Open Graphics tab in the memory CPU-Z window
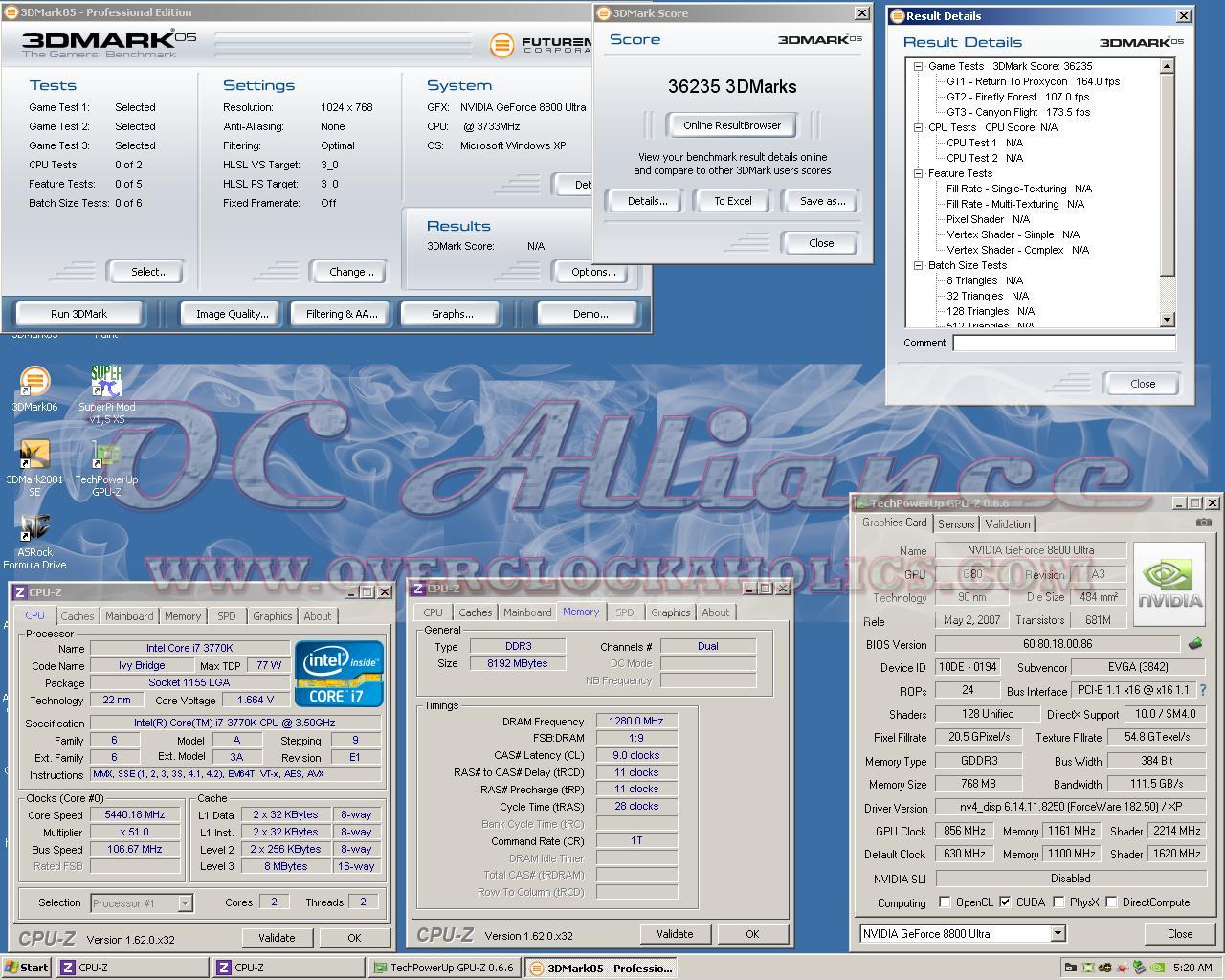This screenshot has height=980, width=1225. pos(670,612)
